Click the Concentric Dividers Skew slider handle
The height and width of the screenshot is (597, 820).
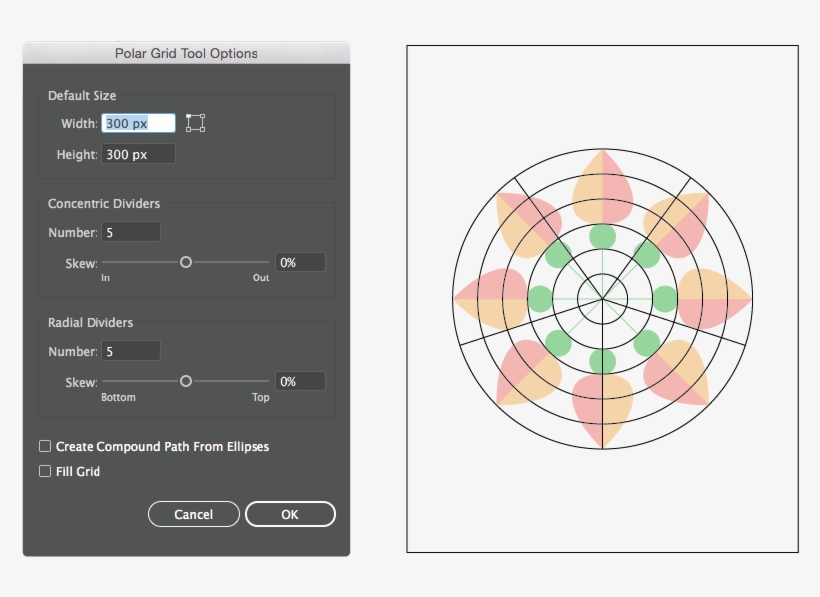click(x=185, y=261)
